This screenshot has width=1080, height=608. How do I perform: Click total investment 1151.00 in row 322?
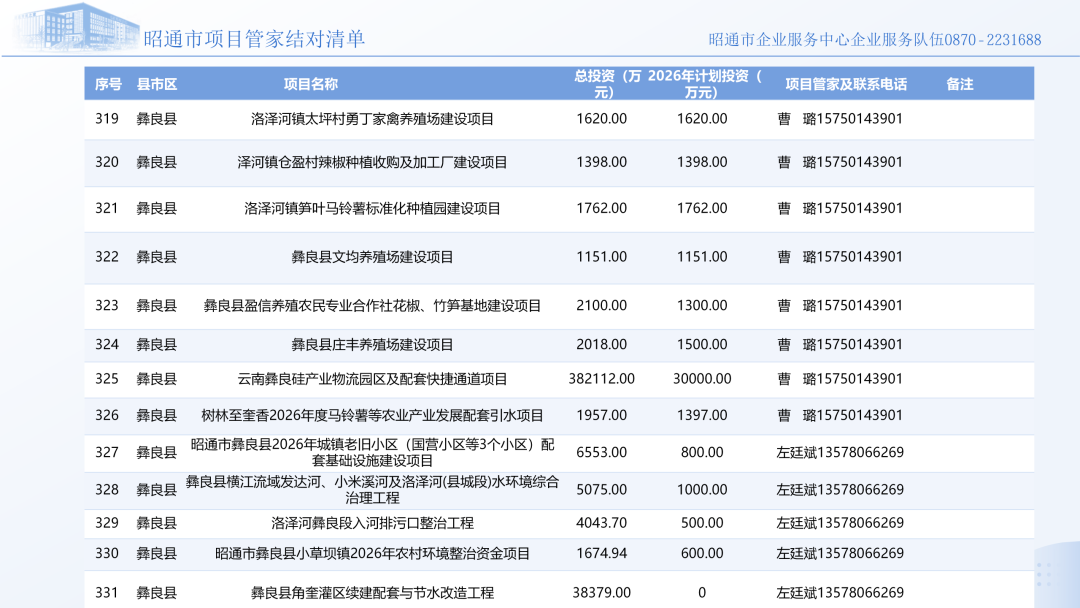(x=601, y=257)
